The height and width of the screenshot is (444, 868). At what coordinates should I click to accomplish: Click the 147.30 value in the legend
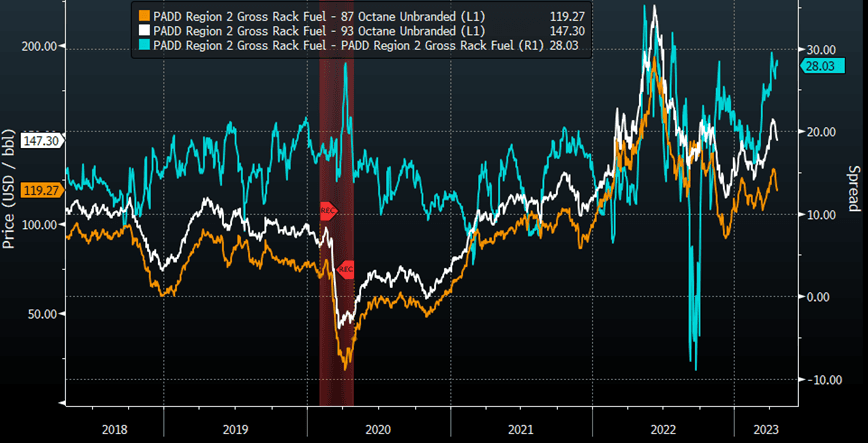point(567,32)
